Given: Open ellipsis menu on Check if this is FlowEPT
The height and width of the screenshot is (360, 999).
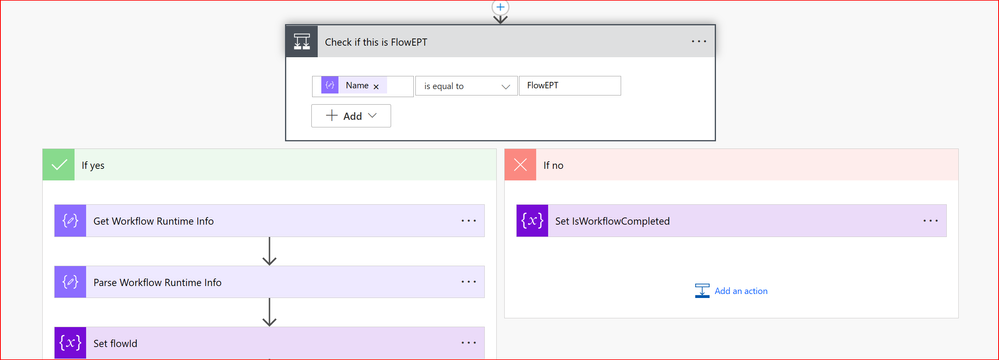Looking at the screenshot, I should [699, 41].
